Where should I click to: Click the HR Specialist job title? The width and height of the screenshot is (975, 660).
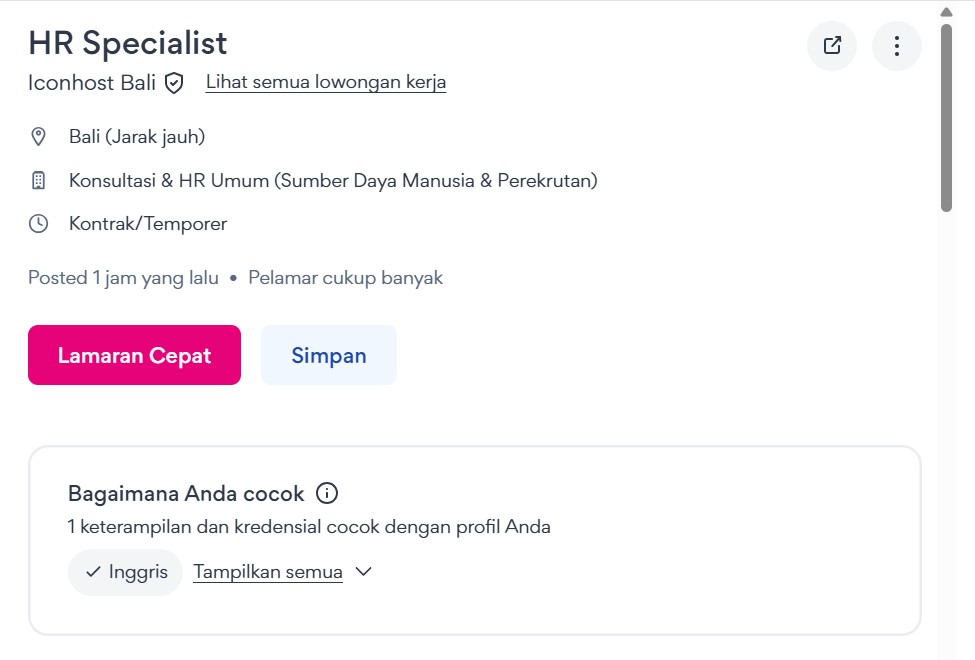click(x=128, y=43)
